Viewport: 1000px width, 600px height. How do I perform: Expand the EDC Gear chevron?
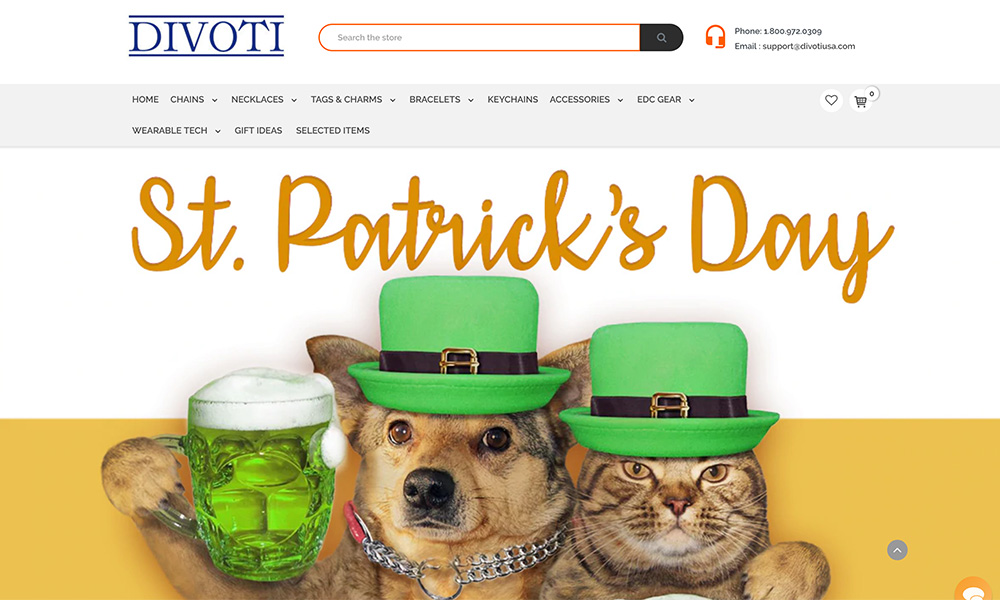[x=691, y=100]
